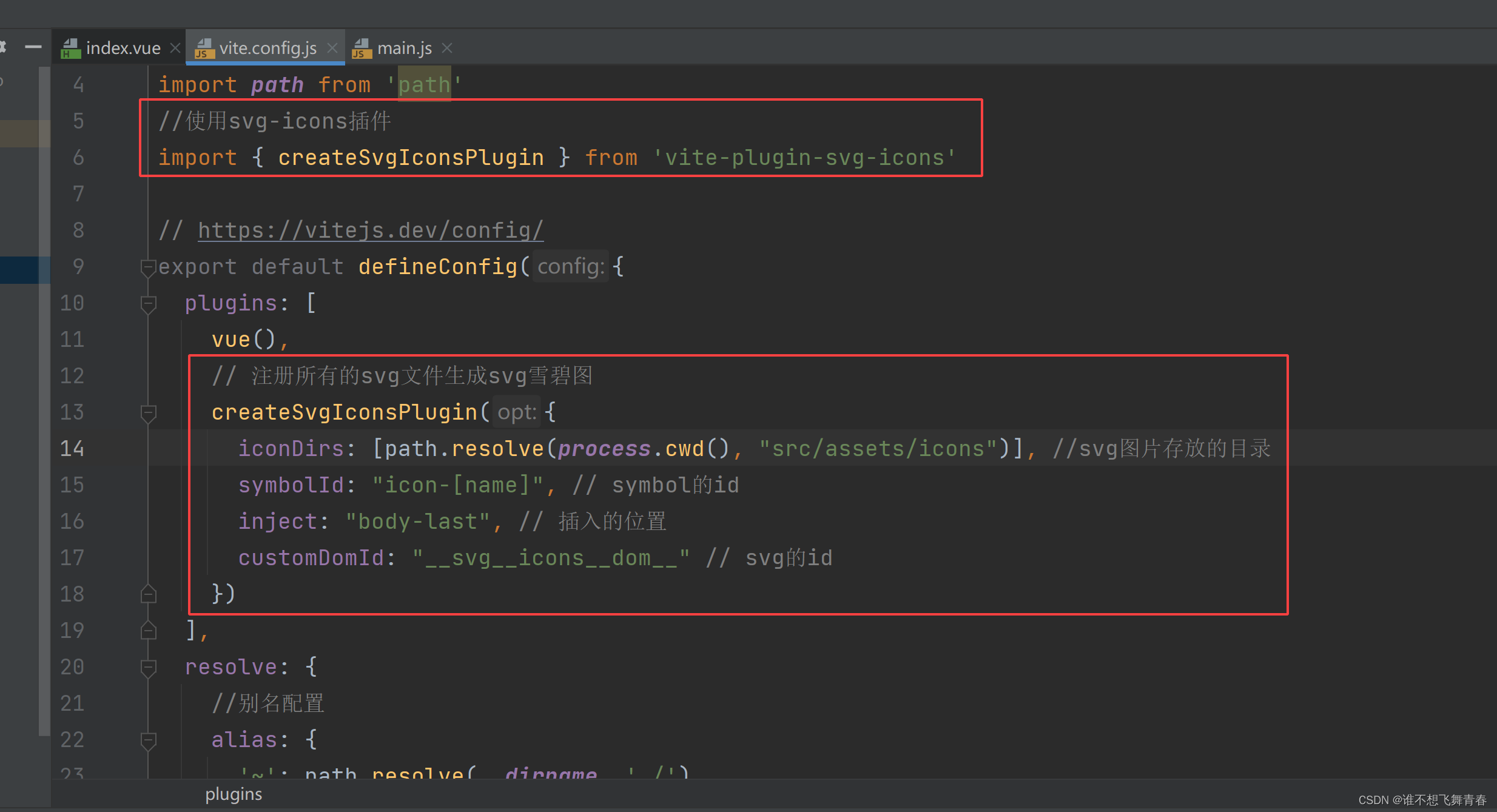Collapse the createSvgIconsPlugin block at line 13
Image resolution: width=1497 pixels, height=812 pixels.
[x=147, y=412]
